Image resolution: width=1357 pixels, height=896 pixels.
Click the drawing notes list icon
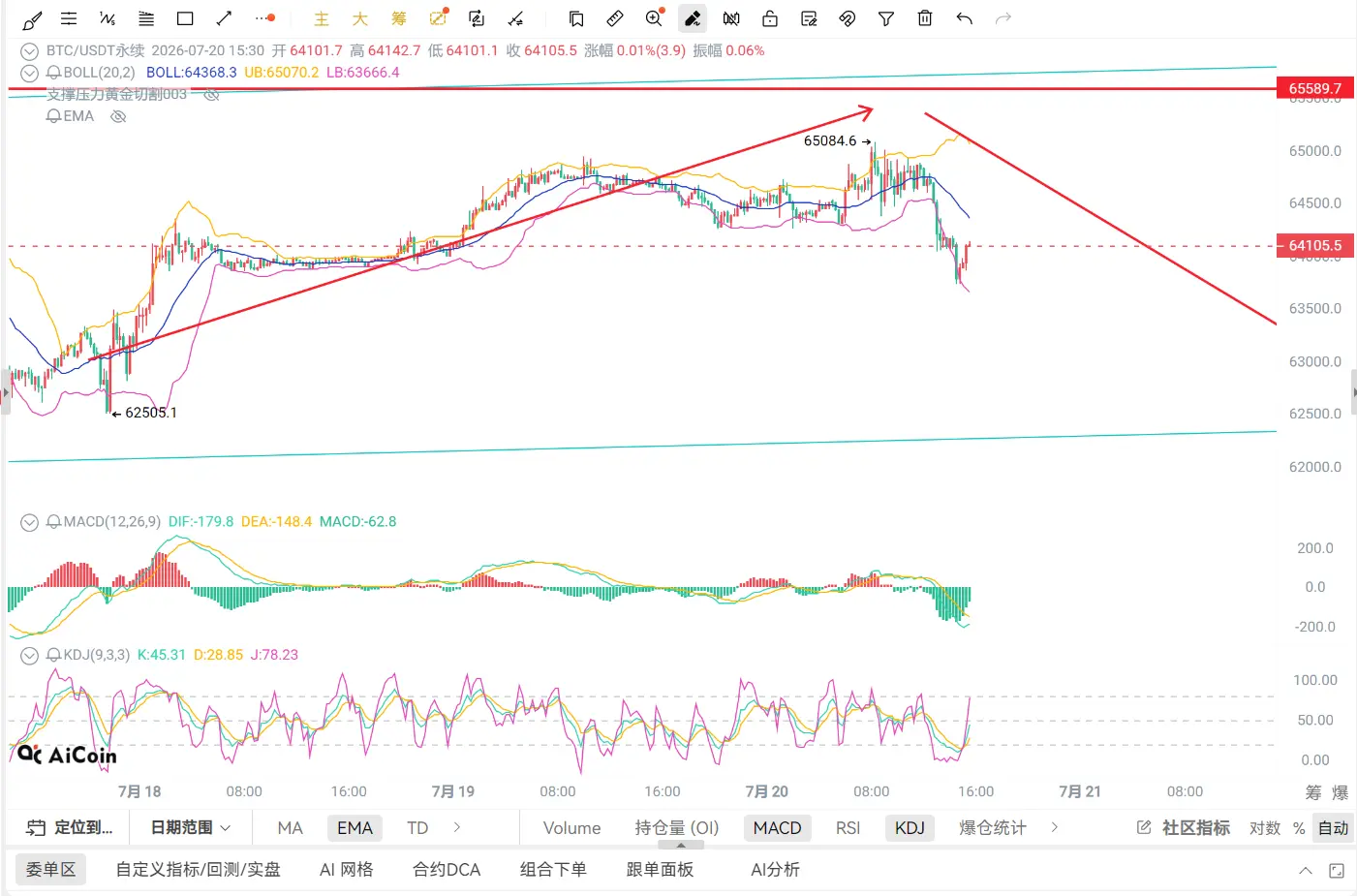click(809, 18)
